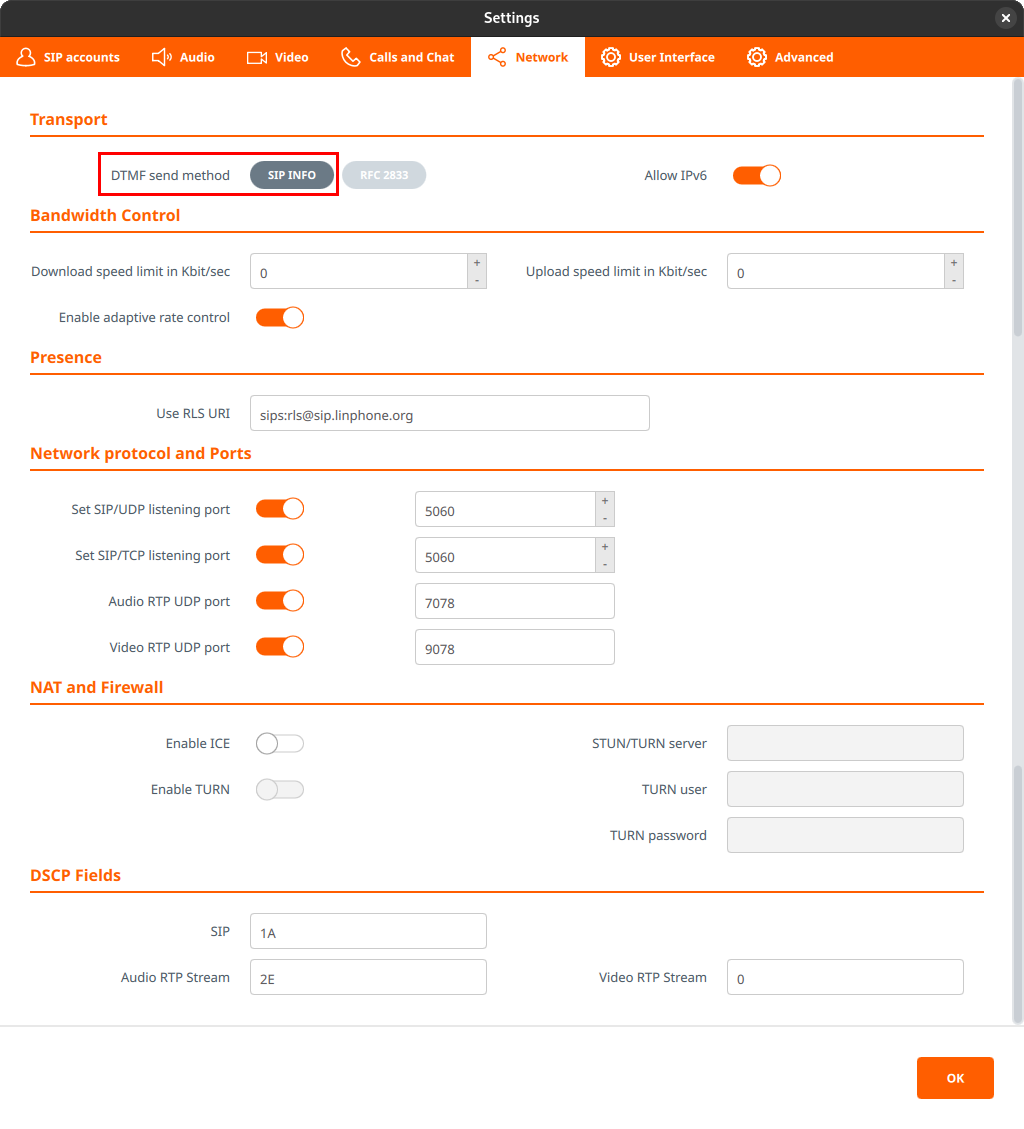This screenshot has width=1024, height=1129.
Task: Increment SIP/UDP listening port value
Action: tap(605, 501)
